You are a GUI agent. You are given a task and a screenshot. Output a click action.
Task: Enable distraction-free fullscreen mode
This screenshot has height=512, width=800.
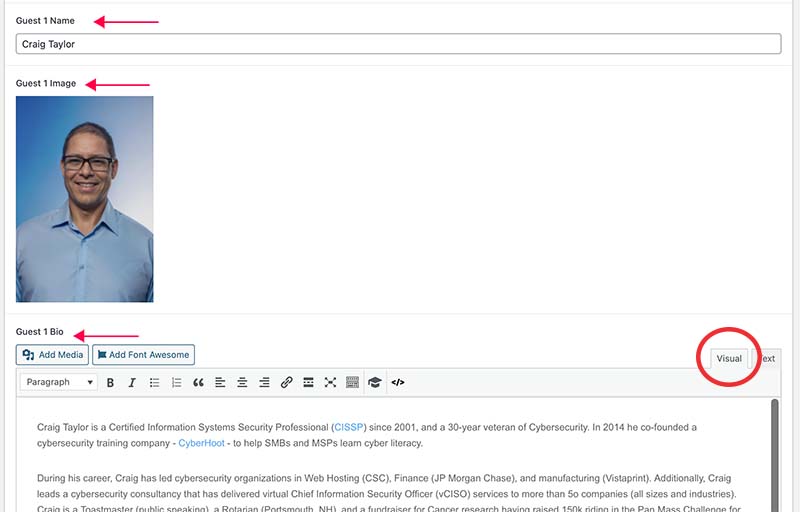coord(330,382)
